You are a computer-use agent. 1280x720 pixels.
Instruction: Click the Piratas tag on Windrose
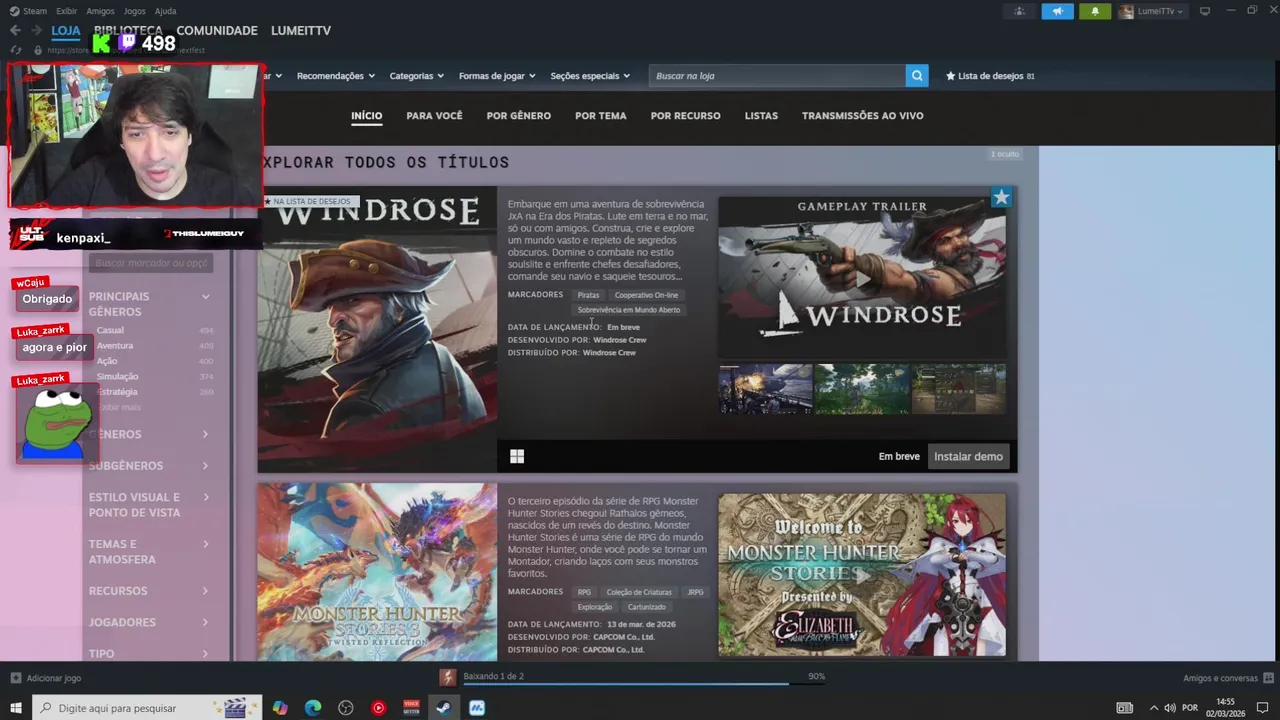click(x=588, y=295)
